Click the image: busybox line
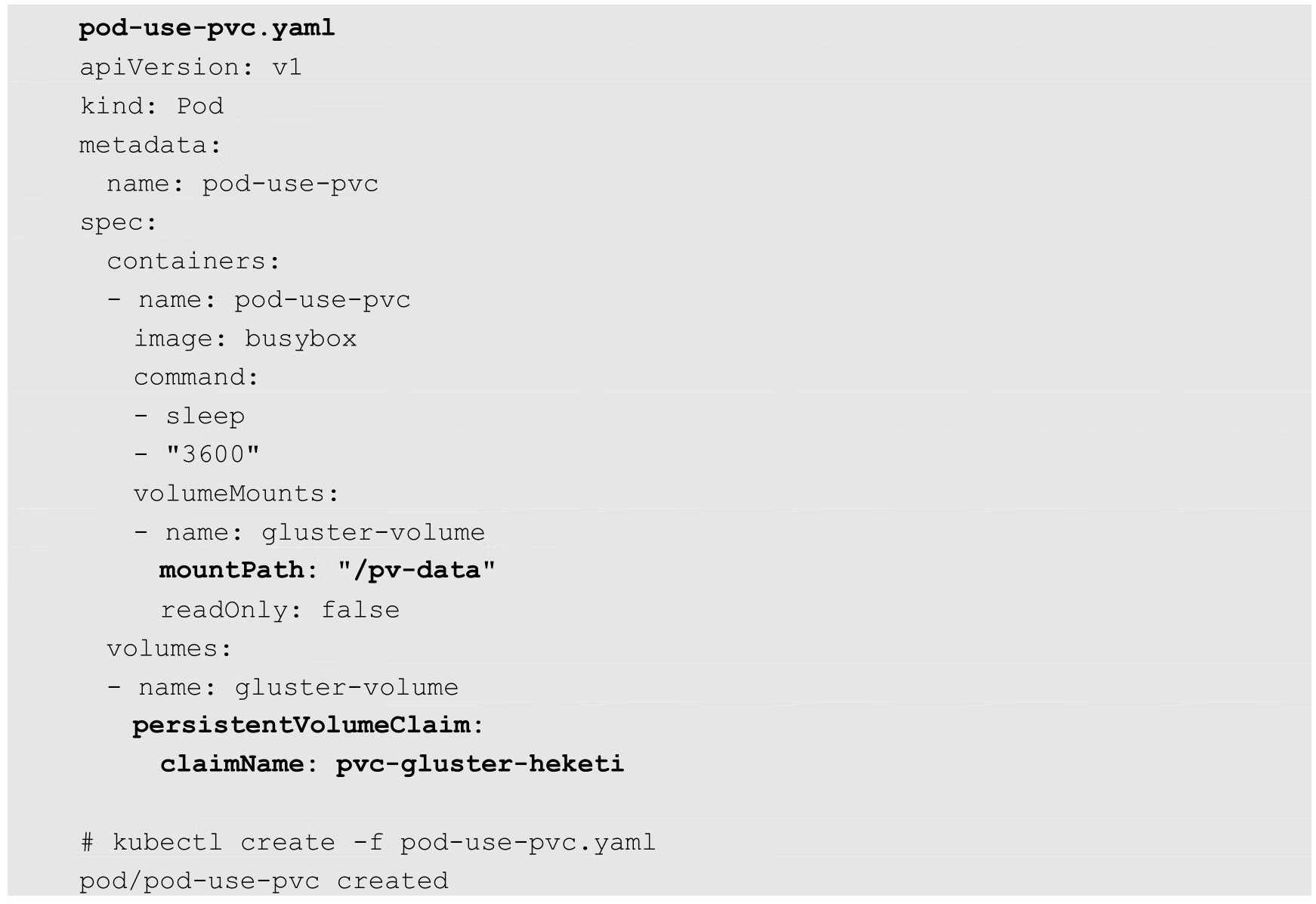 click(x=245, y=339)
